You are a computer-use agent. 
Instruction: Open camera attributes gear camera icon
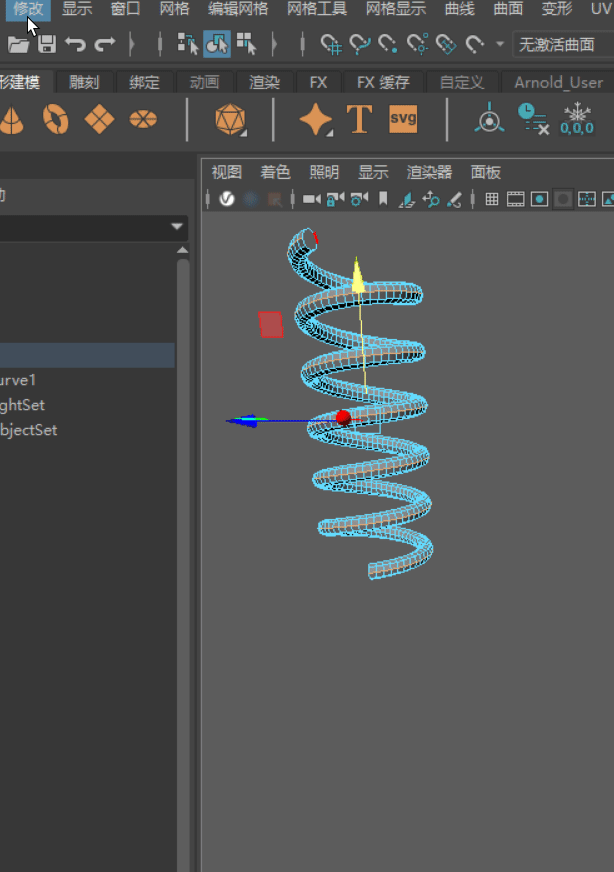pos(359,199)
